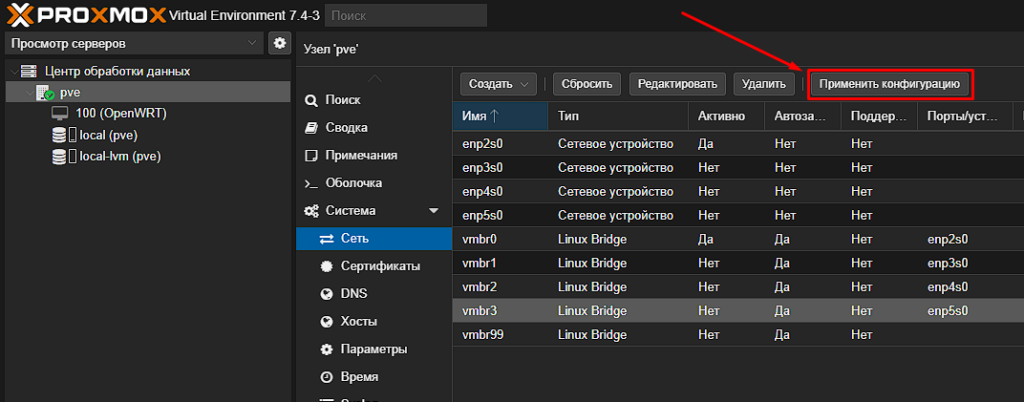Open the Хосты menu item
The image size is (1024, 402).
(374, 322)
